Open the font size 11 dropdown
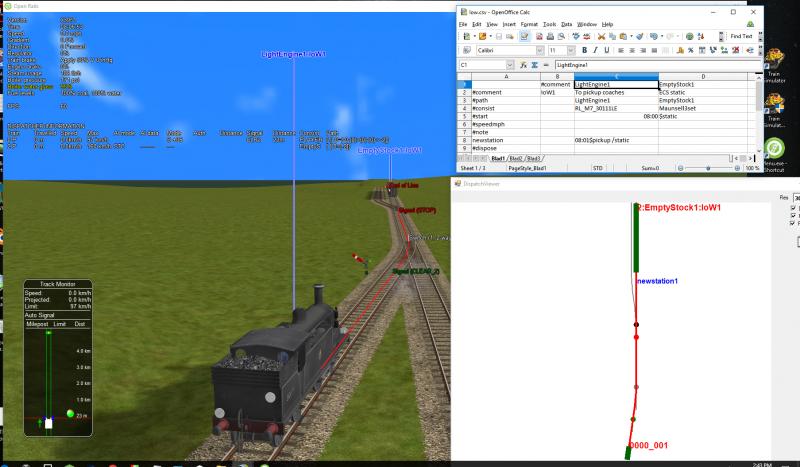Viewport: 800px width, 467px height. pos(571,50)
